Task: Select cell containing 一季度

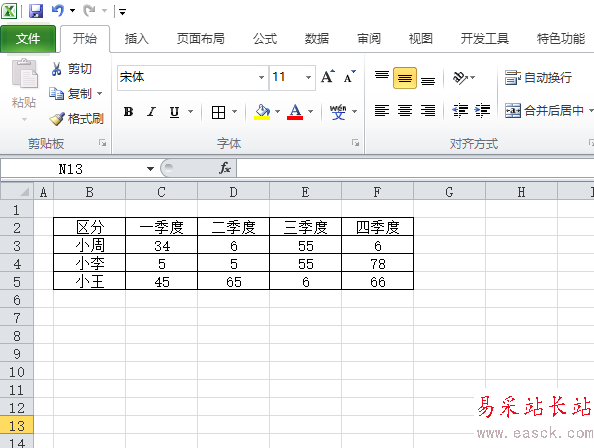Action: coord(161,227)
